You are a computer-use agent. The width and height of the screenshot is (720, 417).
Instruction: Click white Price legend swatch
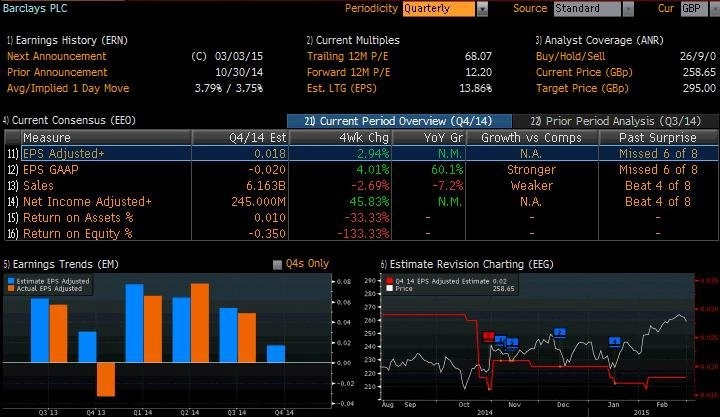(x=389, y=288)
